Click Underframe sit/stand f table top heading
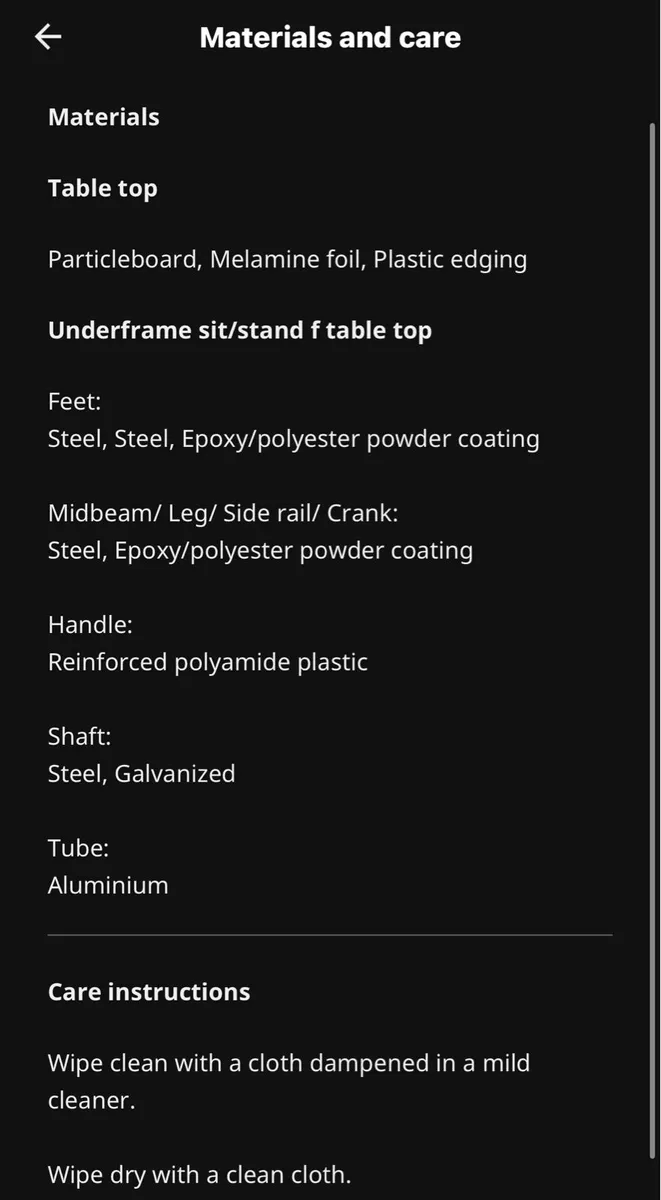The image size is (661, 1200). point(240,331)
